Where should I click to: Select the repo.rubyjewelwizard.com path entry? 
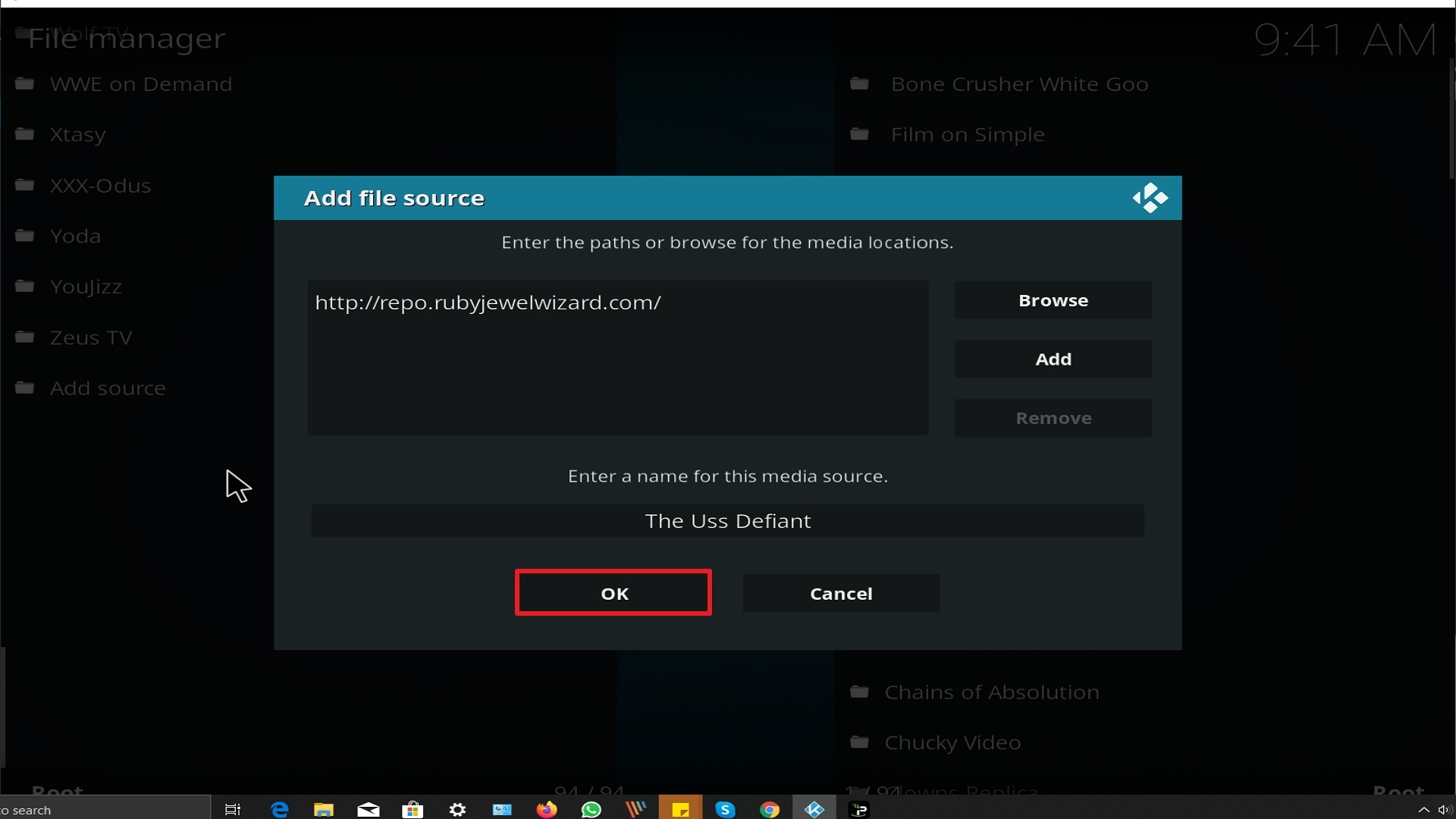[488, 303]
